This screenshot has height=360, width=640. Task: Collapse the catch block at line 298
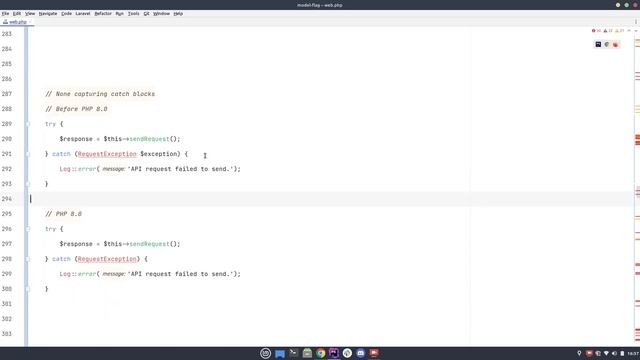pos(28,259)
